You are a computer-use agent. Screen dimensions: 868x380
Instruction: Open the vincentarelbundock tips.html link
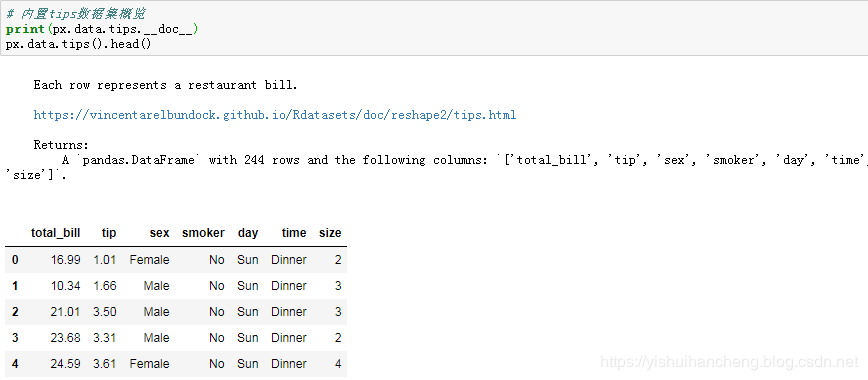click(x=275, y=115)
